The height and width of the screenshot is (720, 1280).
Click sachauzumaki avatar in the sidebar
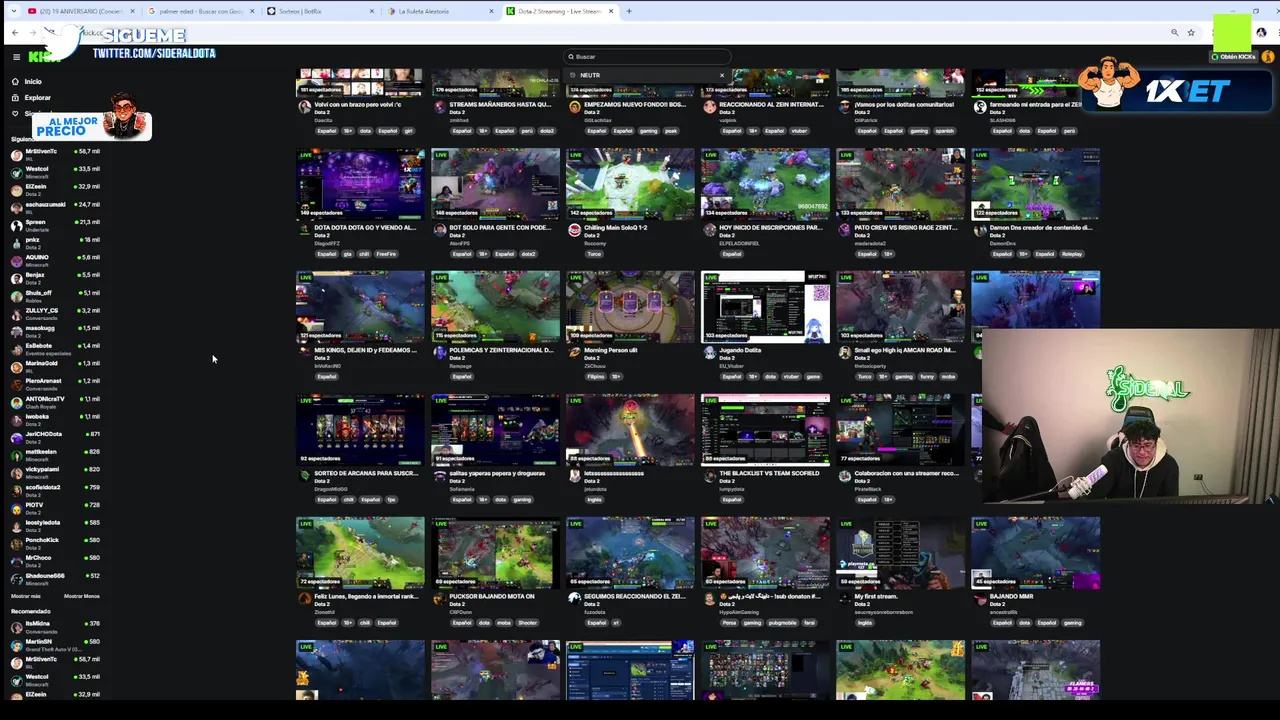pos(16,207)
